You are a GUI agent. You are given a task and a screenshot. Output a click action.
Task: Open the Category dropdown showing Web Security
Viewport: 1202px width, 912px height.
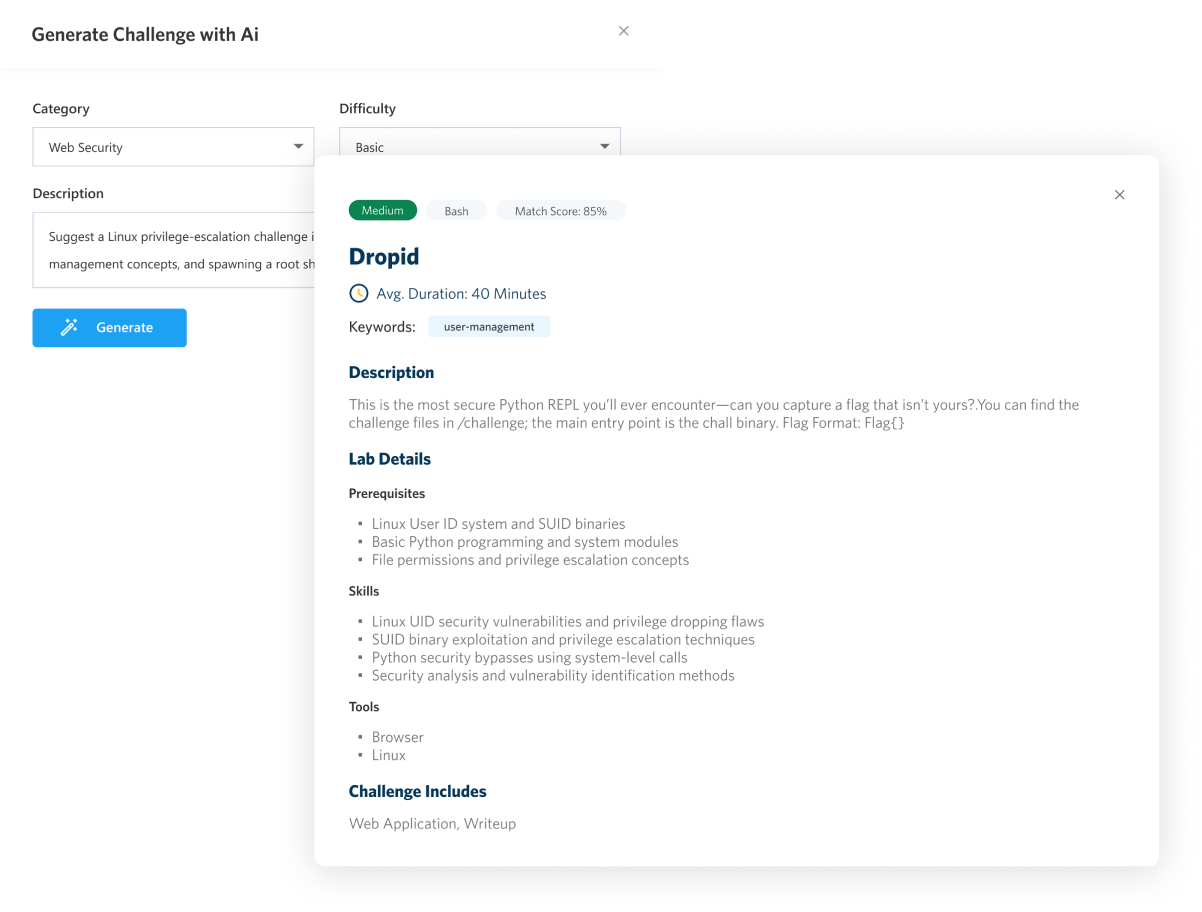173,147
